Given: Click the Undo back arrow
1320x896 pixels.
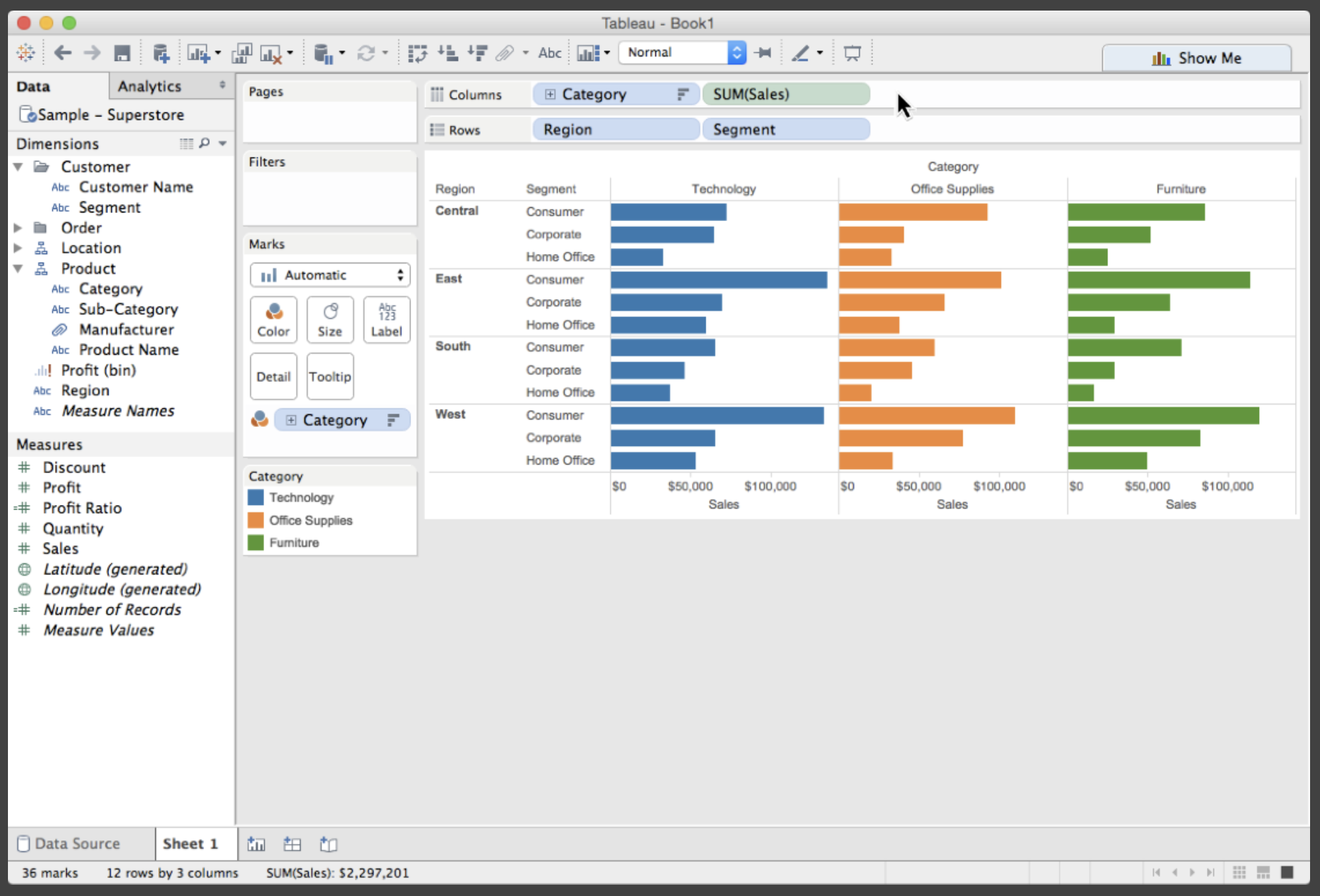Looking at the screenshot, I should [63, 53].
